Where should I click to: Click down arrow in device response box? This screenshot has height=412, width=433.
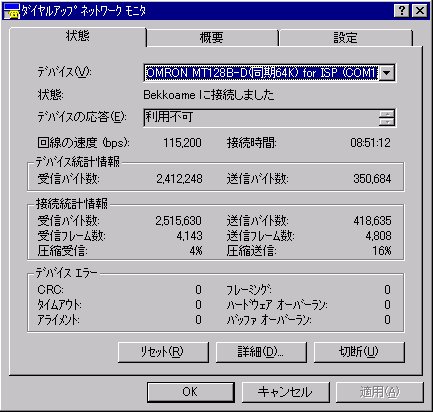pyautogui.click(x=387, y=122)
